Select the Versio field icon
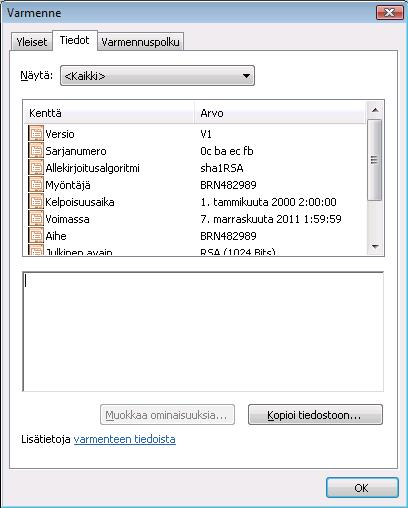408x508 pixels. (36, 134)
